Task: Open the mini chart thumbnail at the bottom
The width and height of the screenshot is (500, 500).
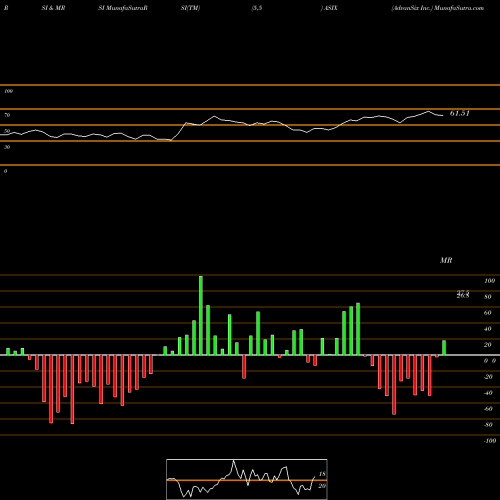Action: tap(247, 479)
